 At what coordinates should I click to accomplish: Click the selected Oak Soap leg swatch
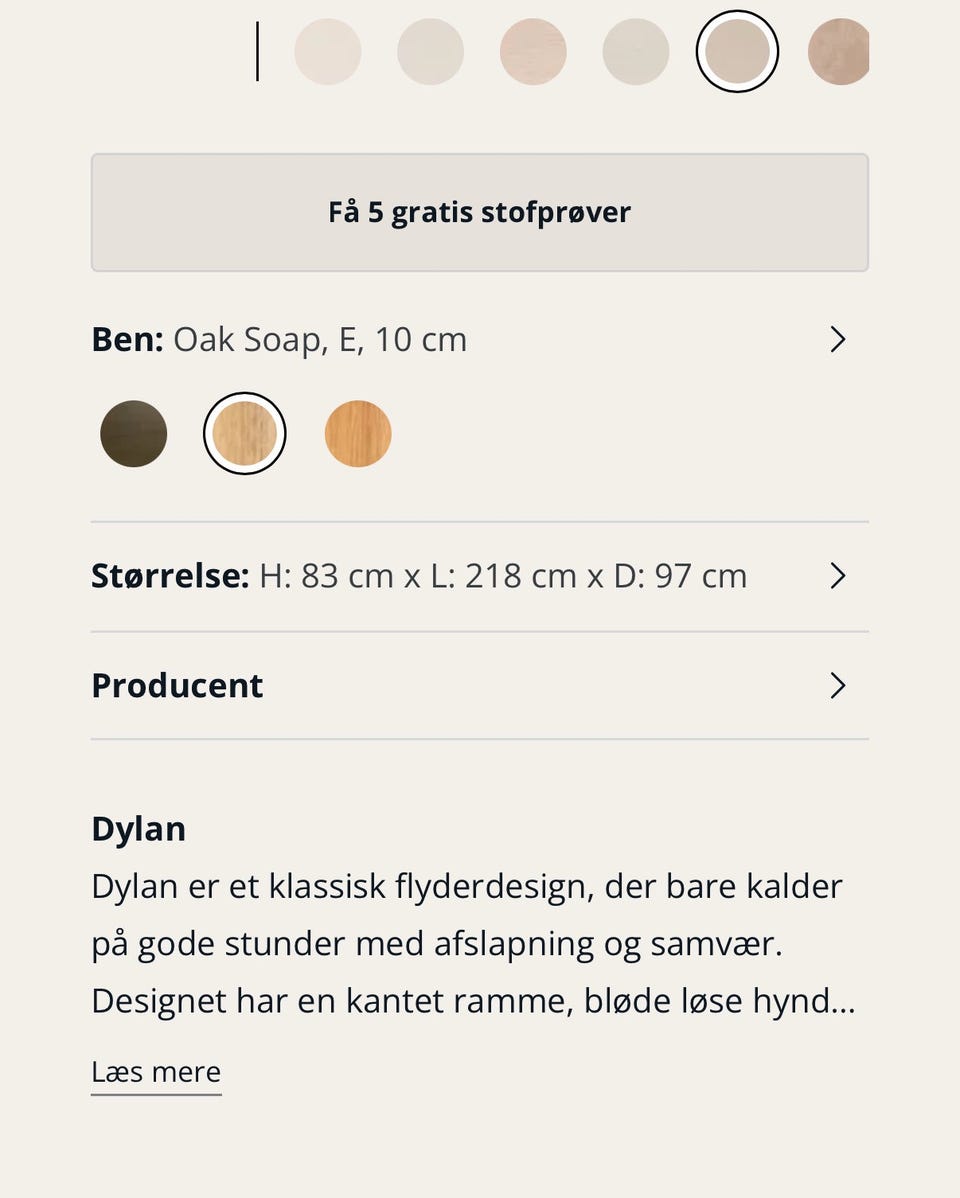pyautogui.click(x=245, y=434)
